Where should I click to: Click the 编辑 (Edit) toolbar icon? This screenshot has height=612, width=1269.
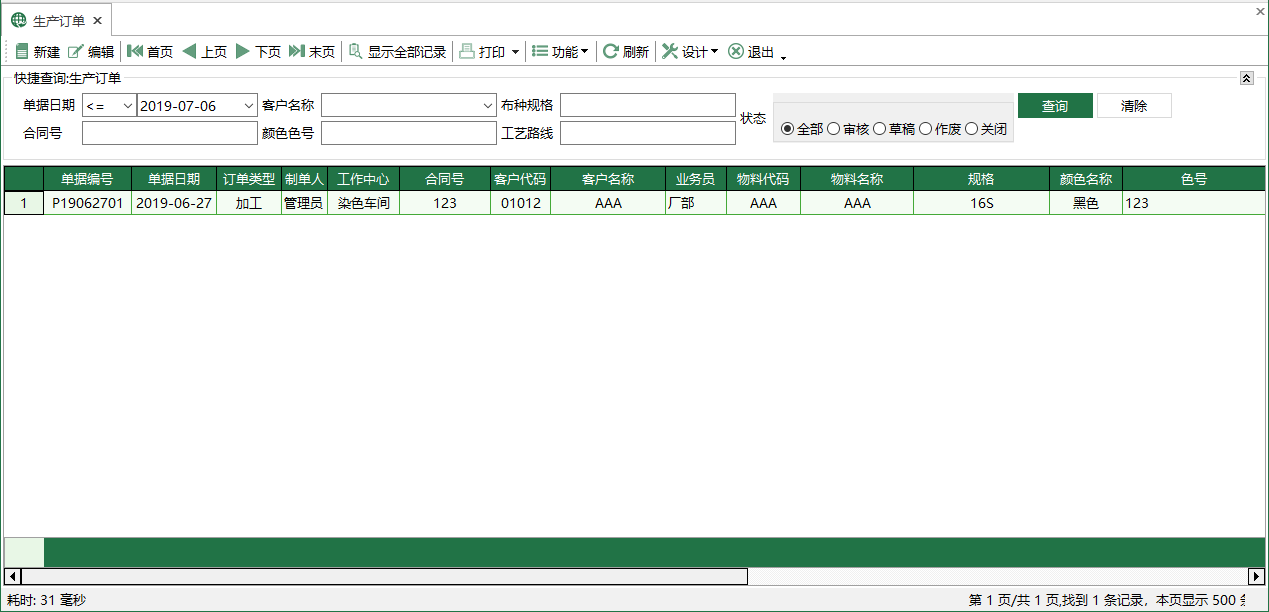(76, 52)
